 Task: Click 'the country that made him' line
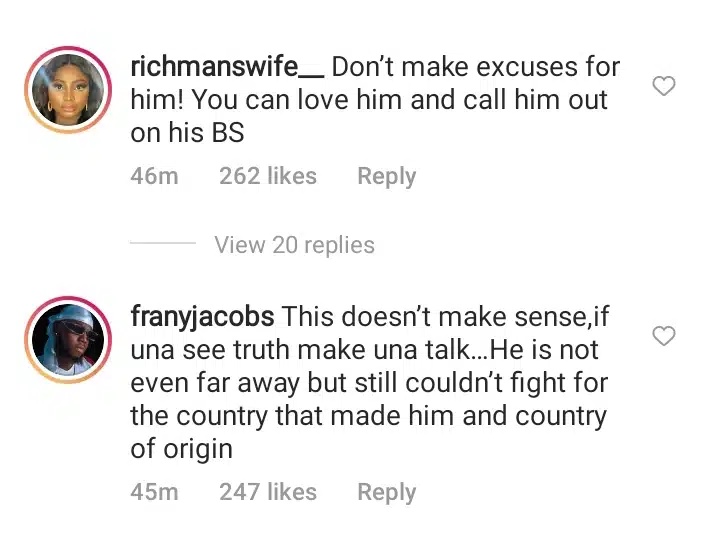[368, 415]
